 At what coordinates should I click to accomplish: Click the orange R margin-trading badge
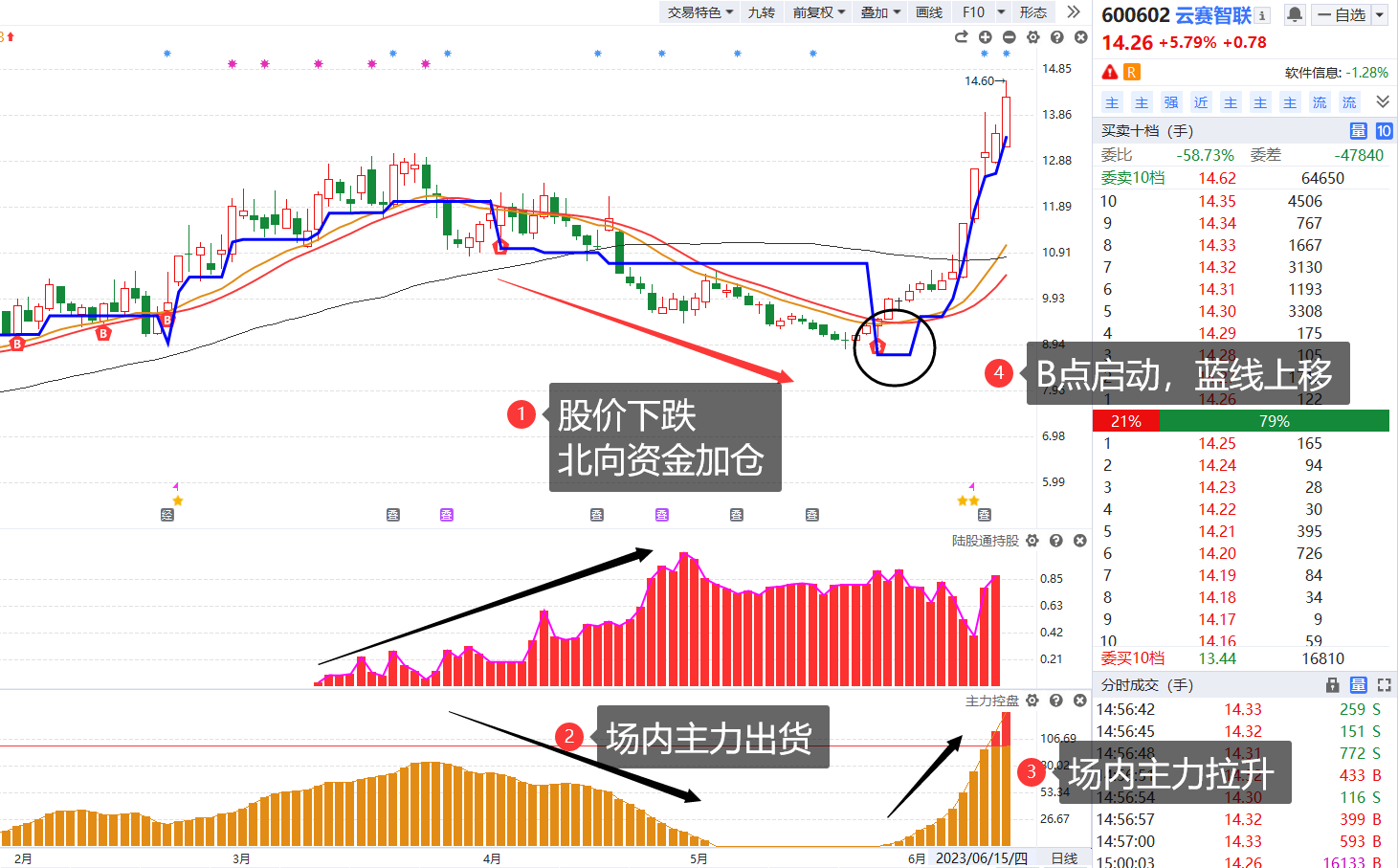[x=1132, y=72]
